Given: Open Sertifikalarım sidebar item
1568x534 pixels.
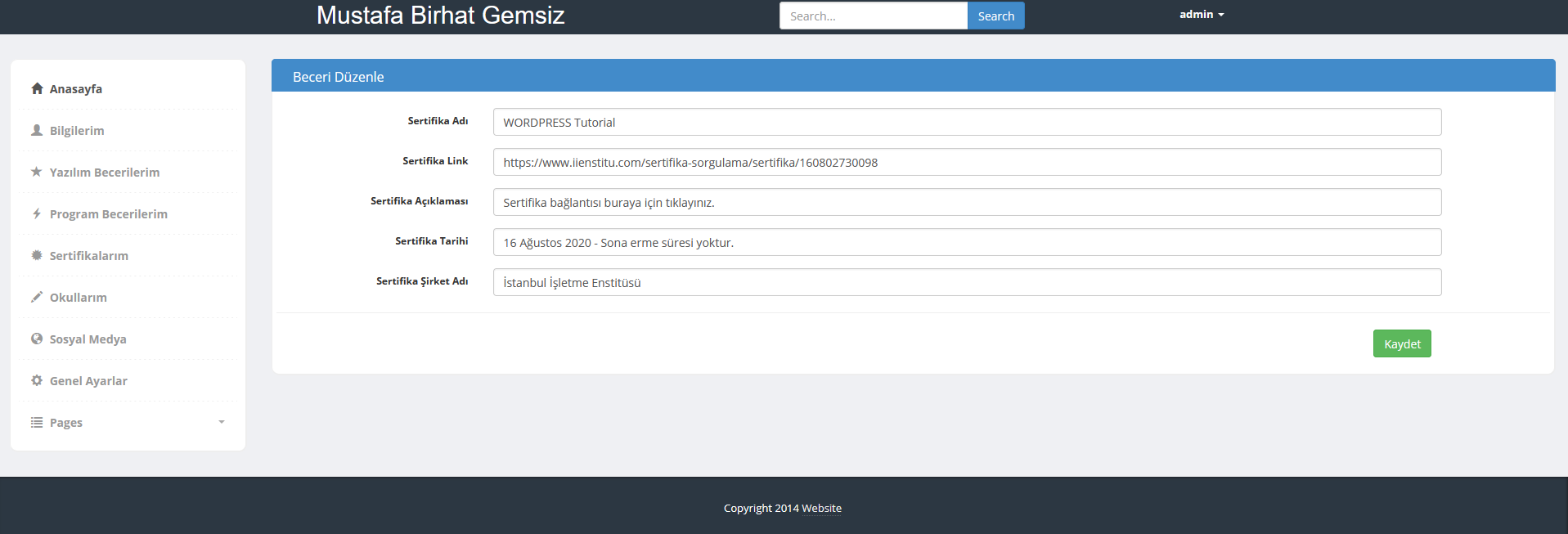Looking at the screenshot, I should coord(89,256).
